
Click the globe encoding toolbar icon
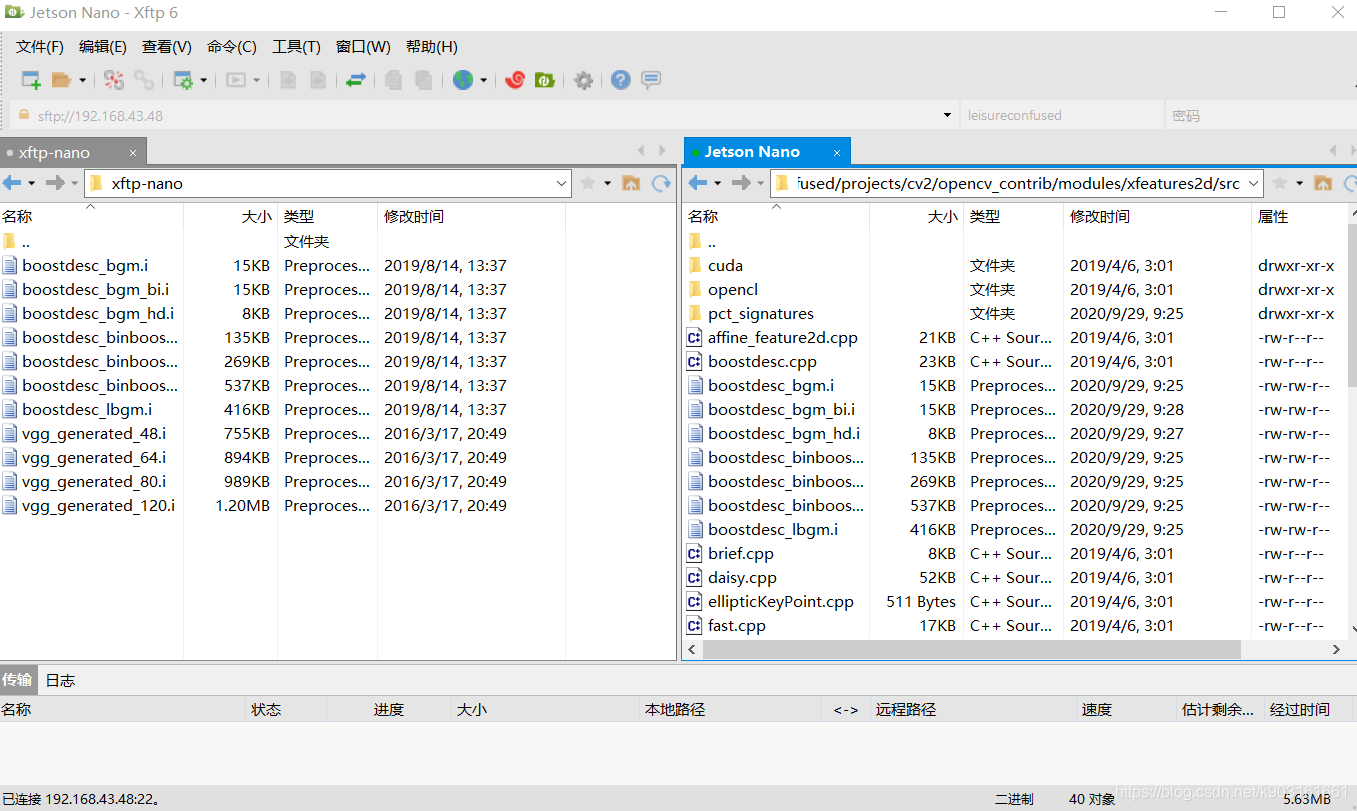(463, 80)
